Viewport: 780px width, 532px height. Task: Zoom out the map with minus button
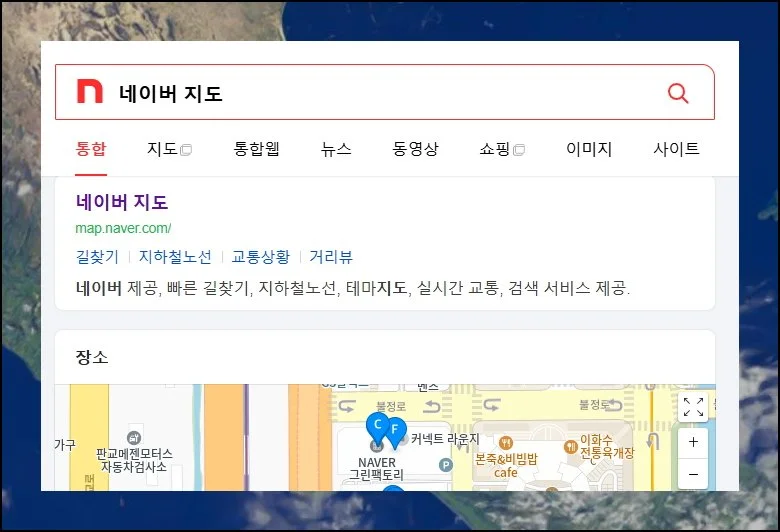click(x=693, y=474)
